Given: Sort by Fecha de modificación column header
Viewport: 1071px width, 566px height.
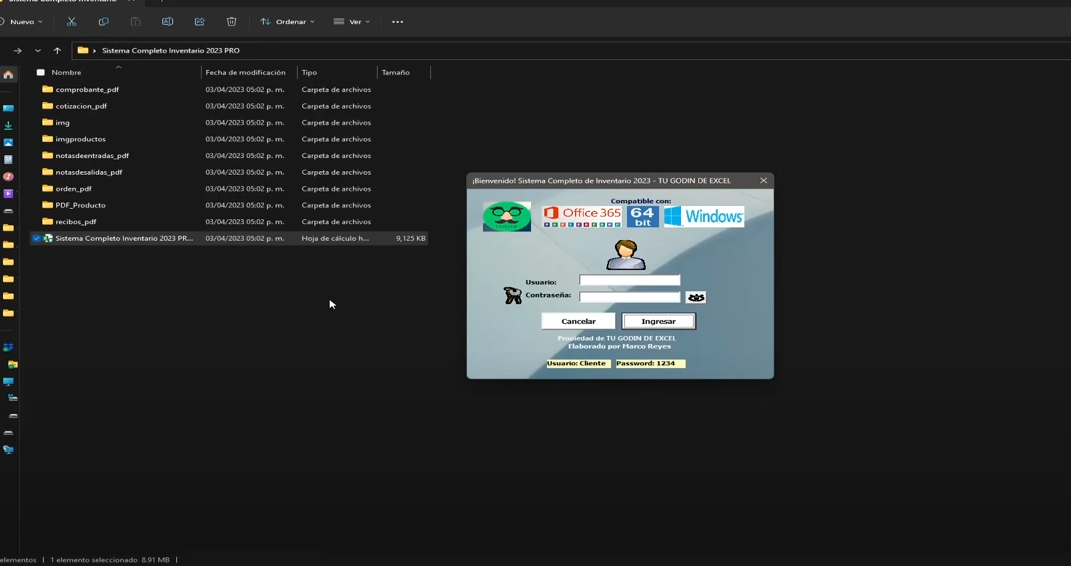Looking at the screenshot, I should pyautogui.click(x=245, y=72).
